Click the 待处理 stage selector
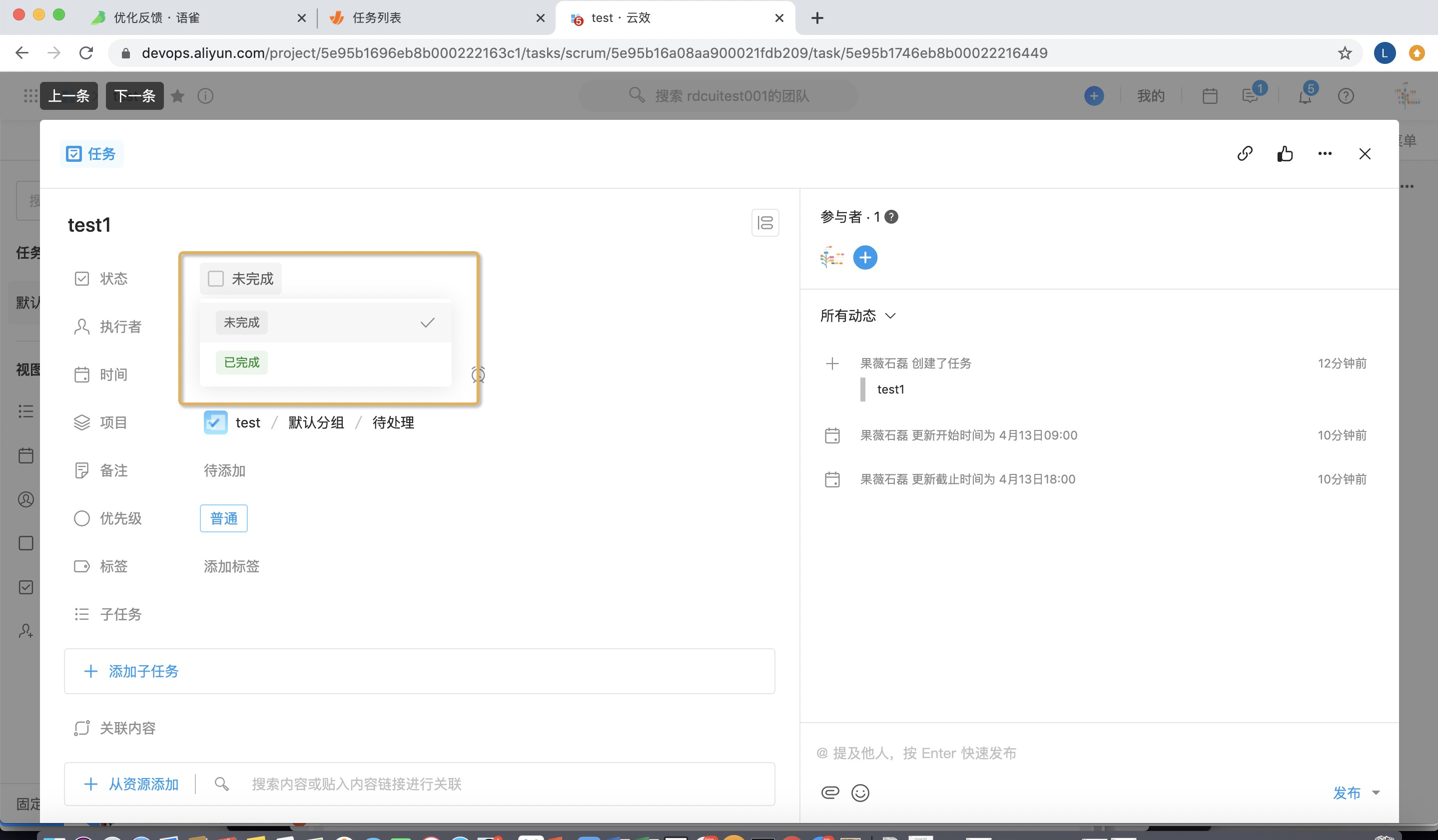This screenshot has height=840, width=1438. pyautogui.click(x=393, y=422)
